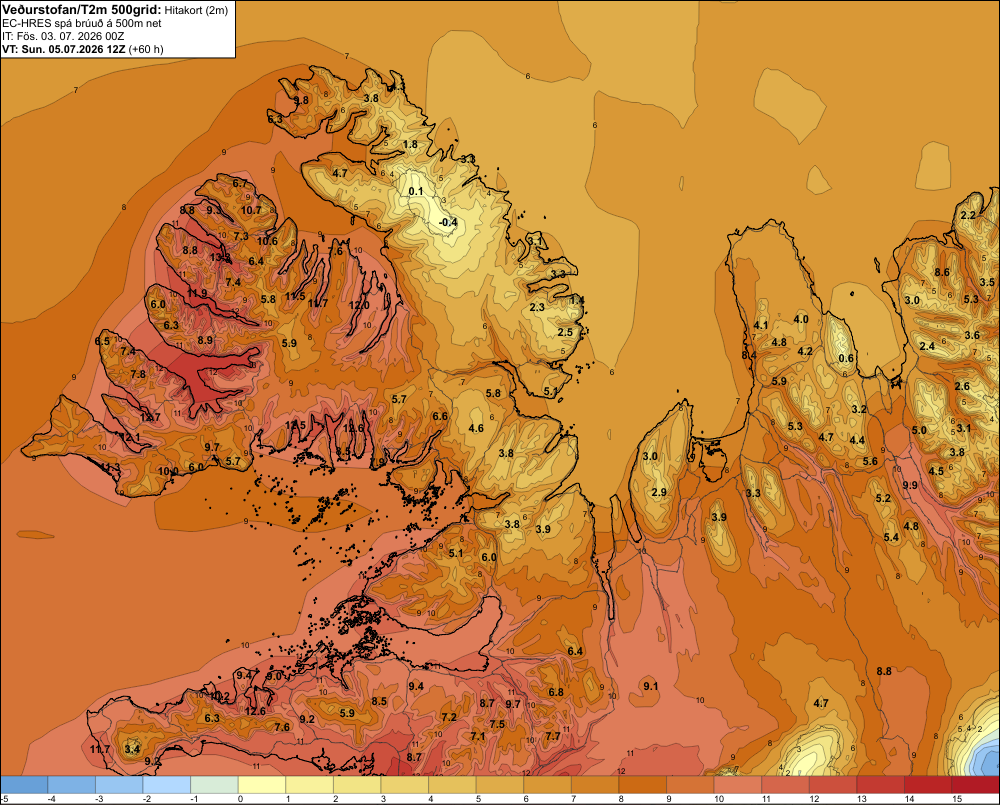Click the 5.9 temperature label in Westfjords
The width and height of the screenshot is (1000, 805).
[289, 343]
